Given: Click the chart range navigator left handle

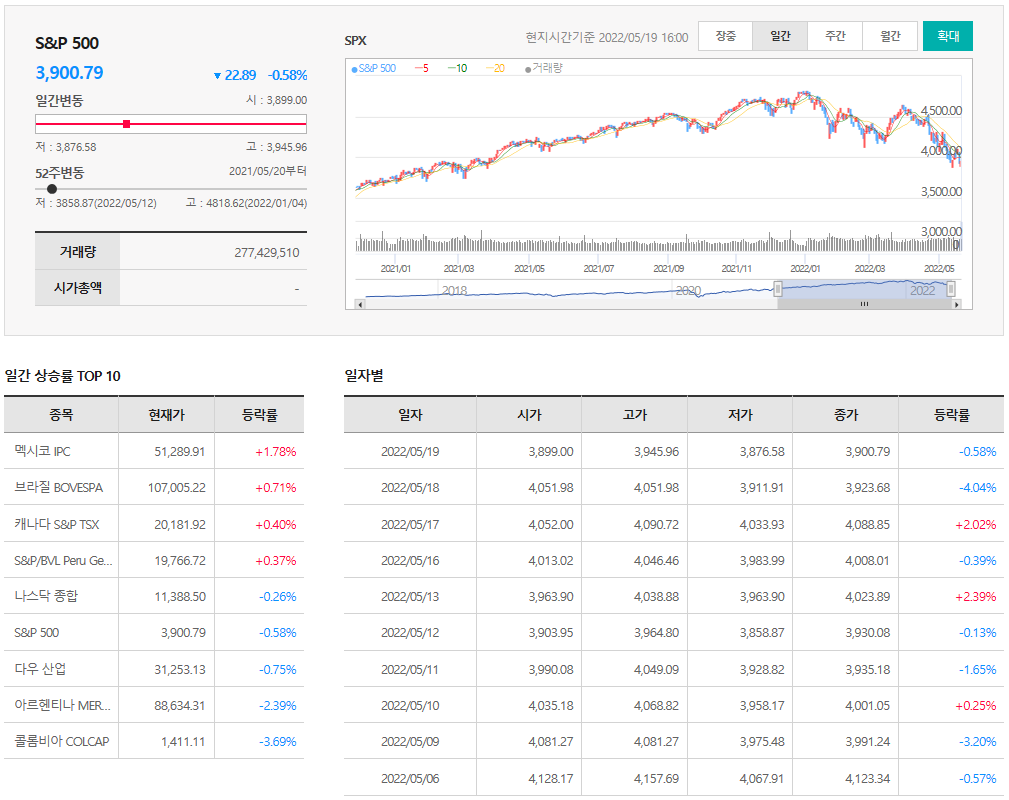Looking at the screenshot, I should pyautogui.click(x=777, y=289).
